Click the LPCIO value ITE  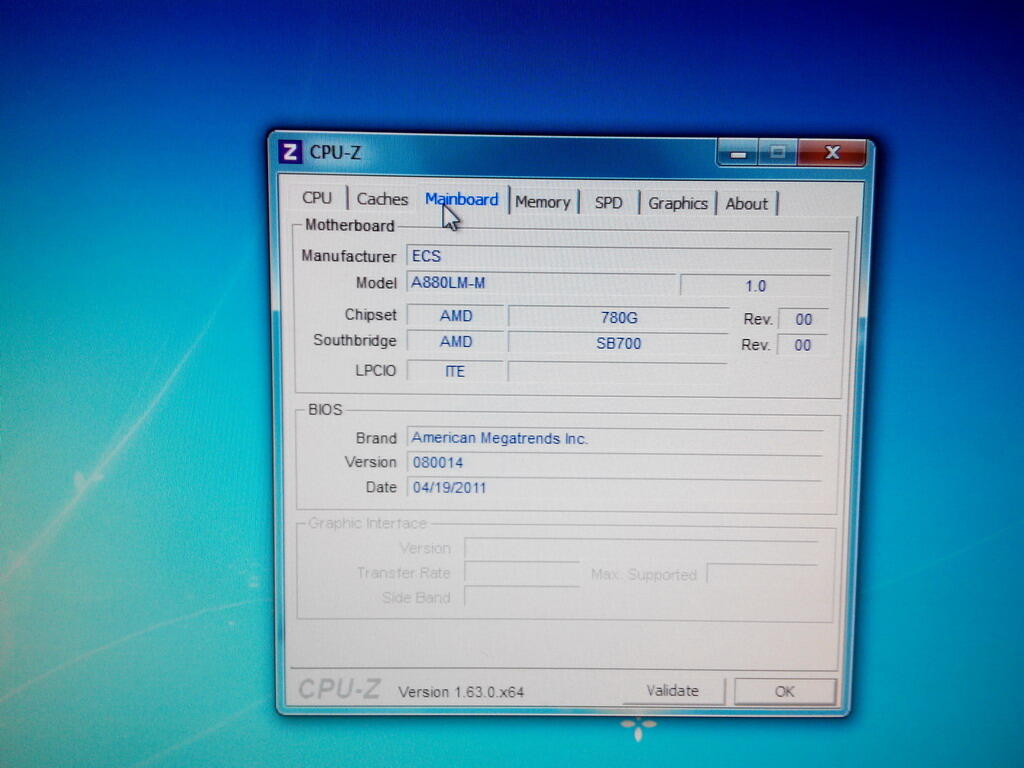455,371
